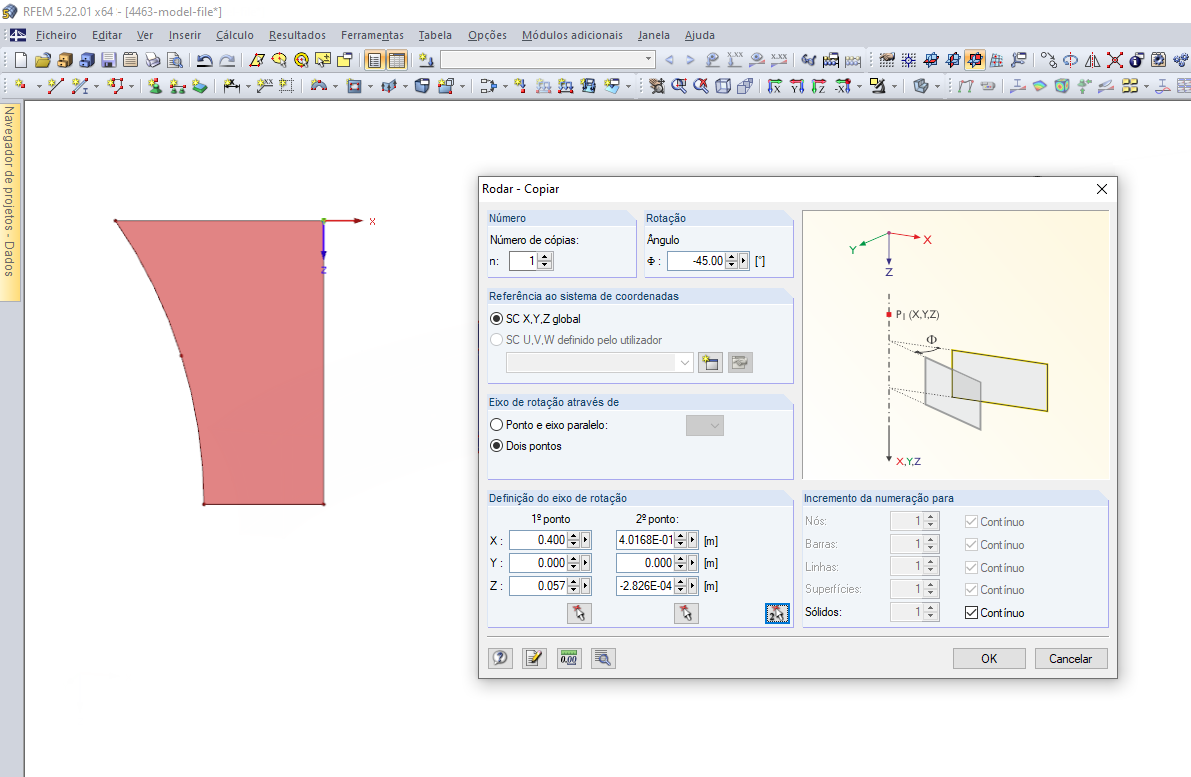Show view in Y direction
The height and width of the screenshot is (777, 1191).
(796, 86)
